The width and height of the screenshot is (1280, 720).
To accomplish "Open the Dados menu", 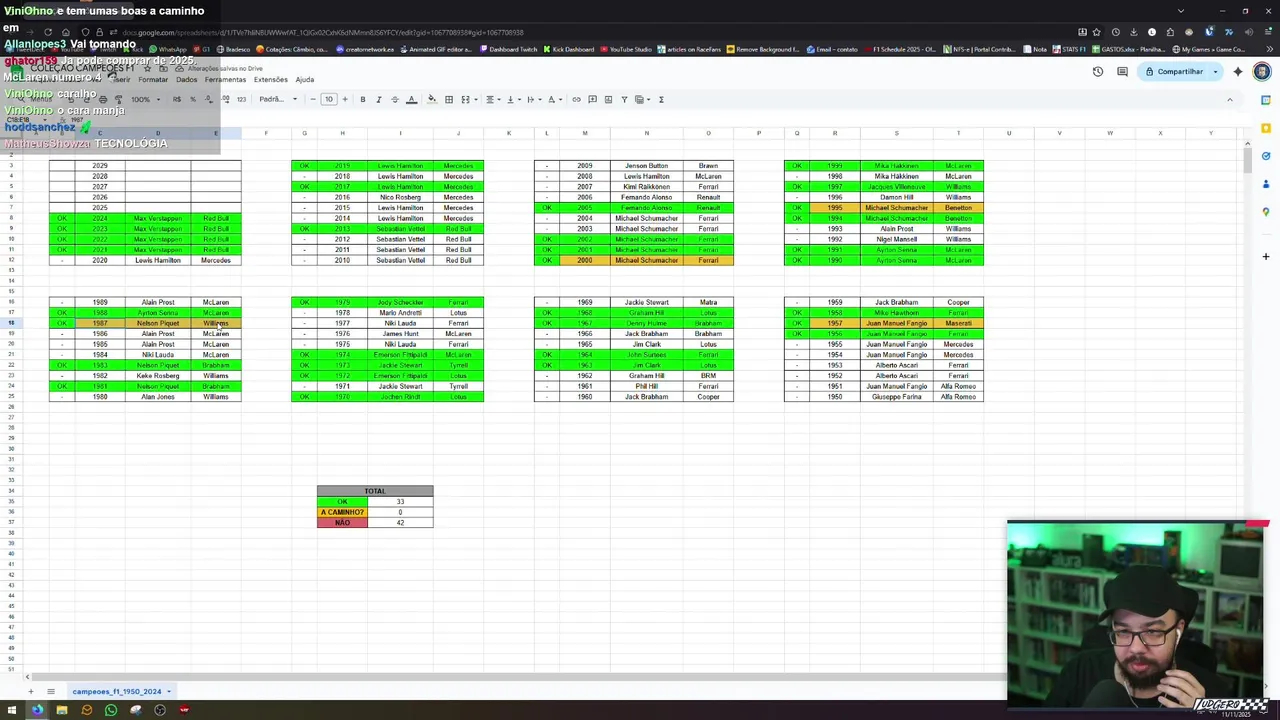I will click(186, 79).
